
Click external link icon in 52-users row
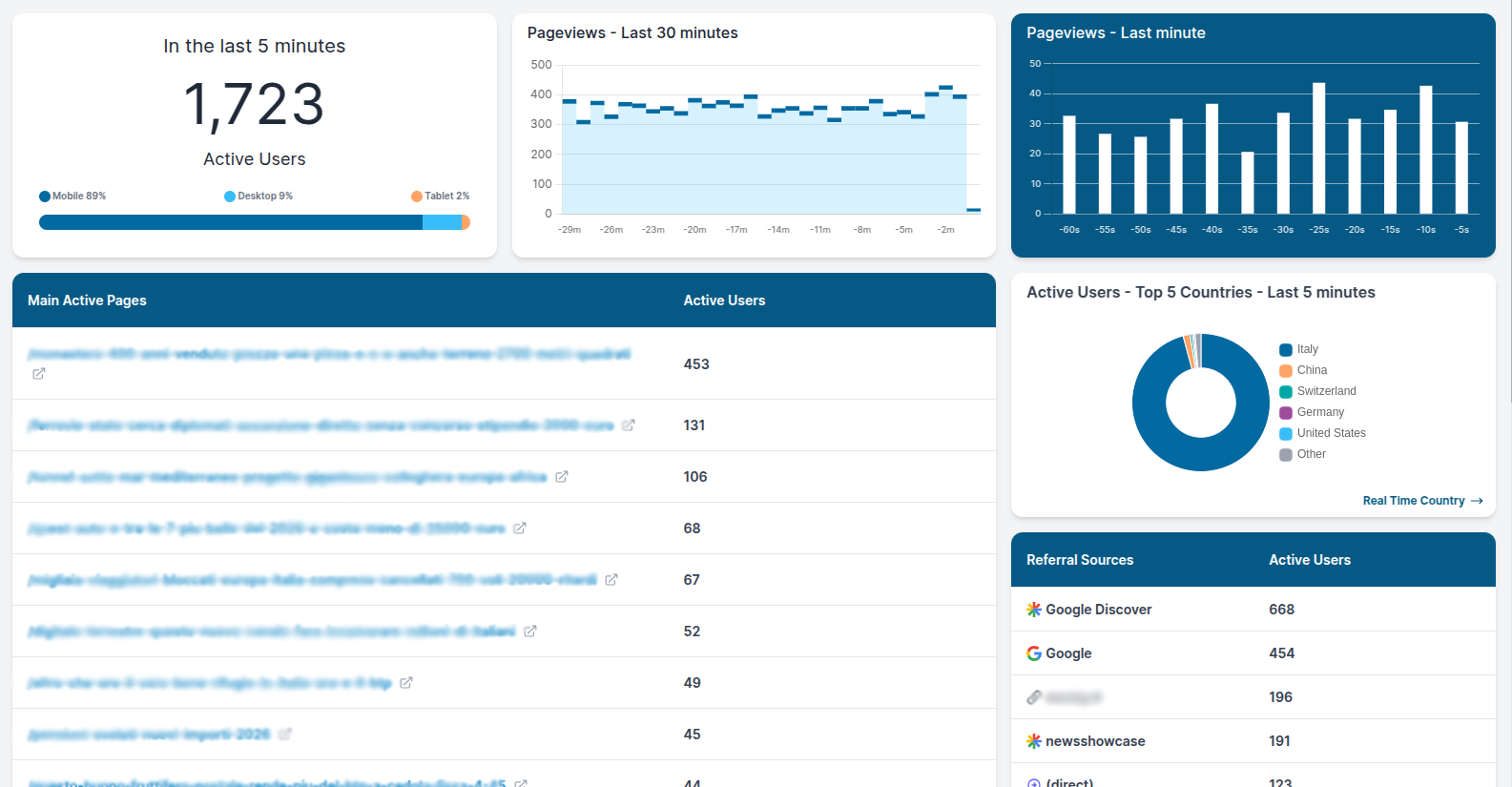coord(530,632)
